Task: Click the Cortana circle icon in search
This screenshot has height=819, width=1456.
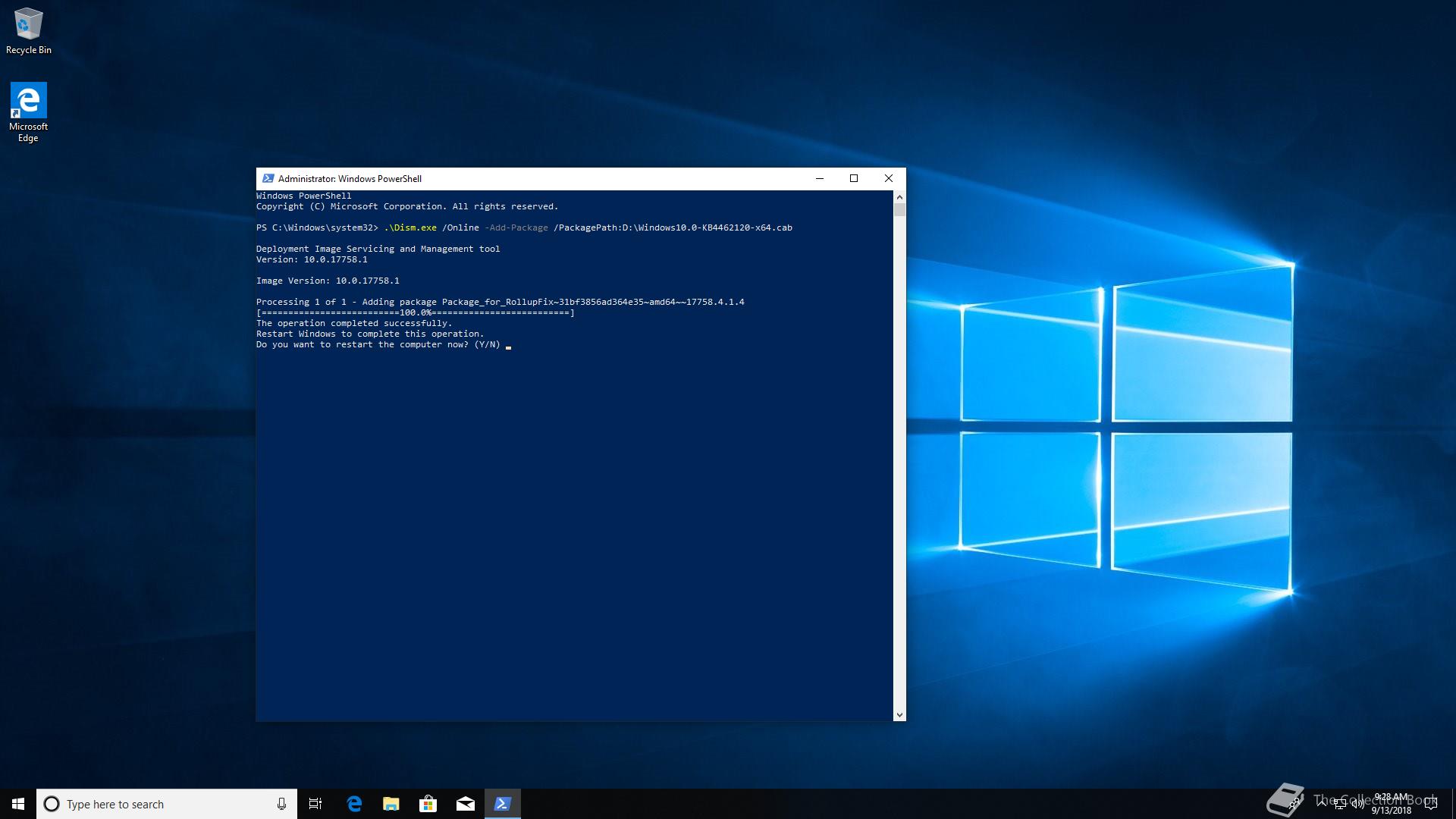Action: [x=52, y=804]
